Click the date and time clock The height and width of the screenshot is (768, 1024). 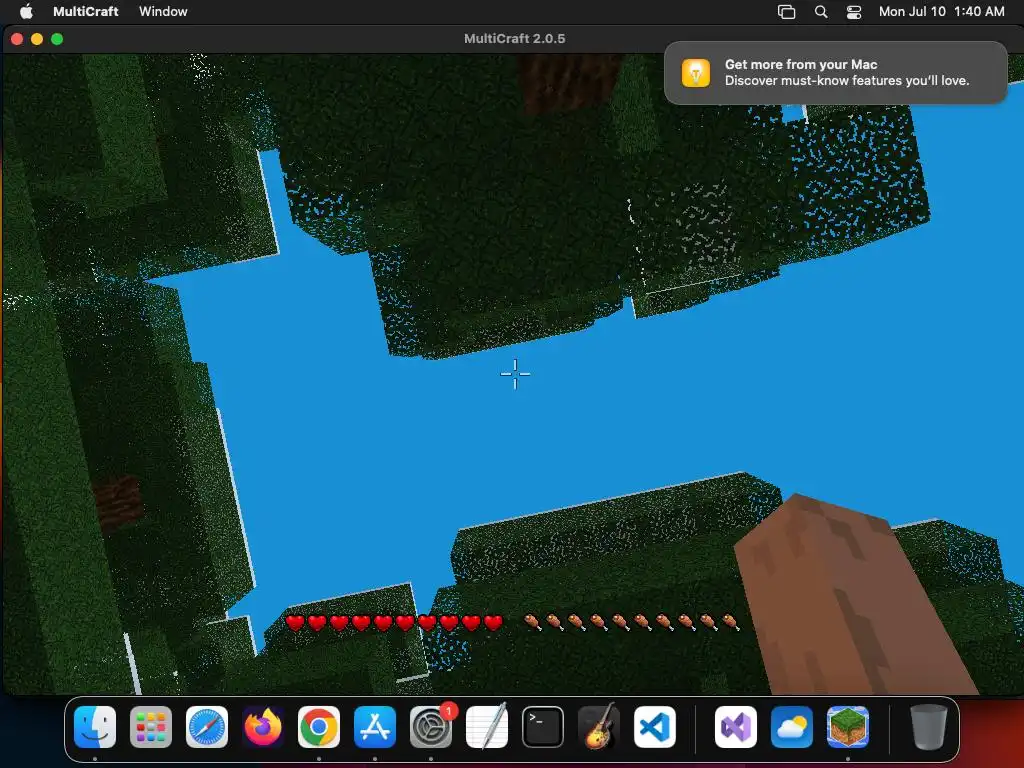(941, 11)
